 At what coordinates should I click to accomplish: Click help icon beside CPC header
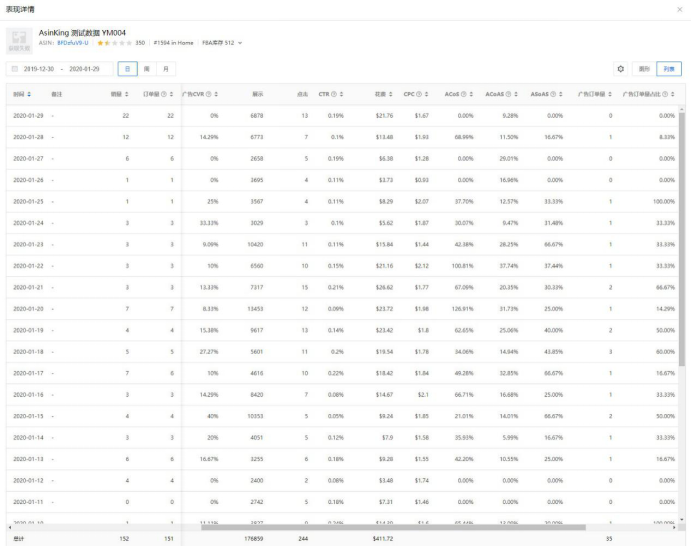(420, 94)
